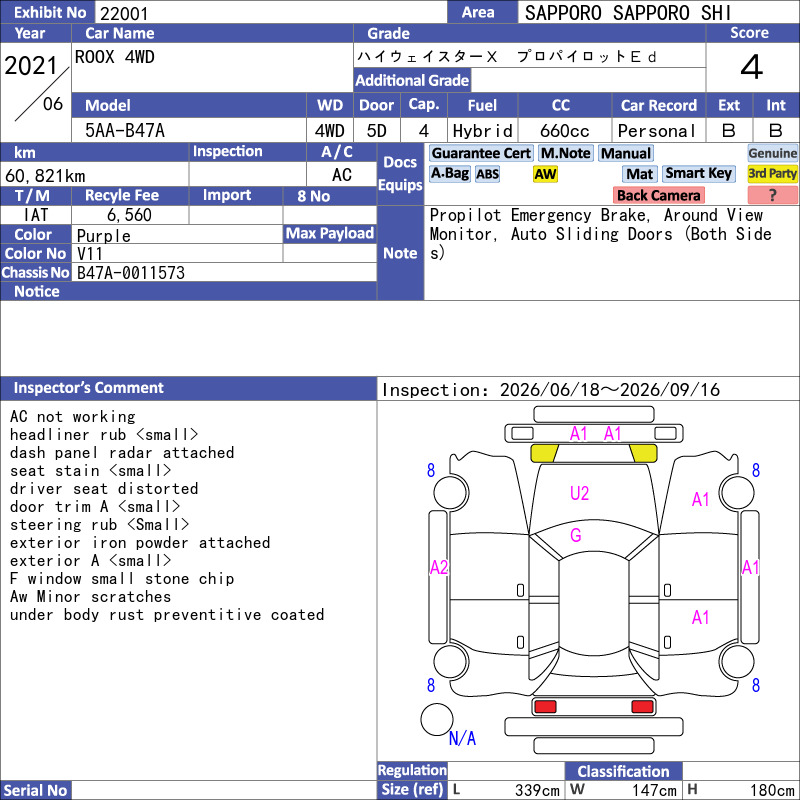Click the red Back Camera badge
Viewport: 800px width, 800px height.
(x=658, y=195)
